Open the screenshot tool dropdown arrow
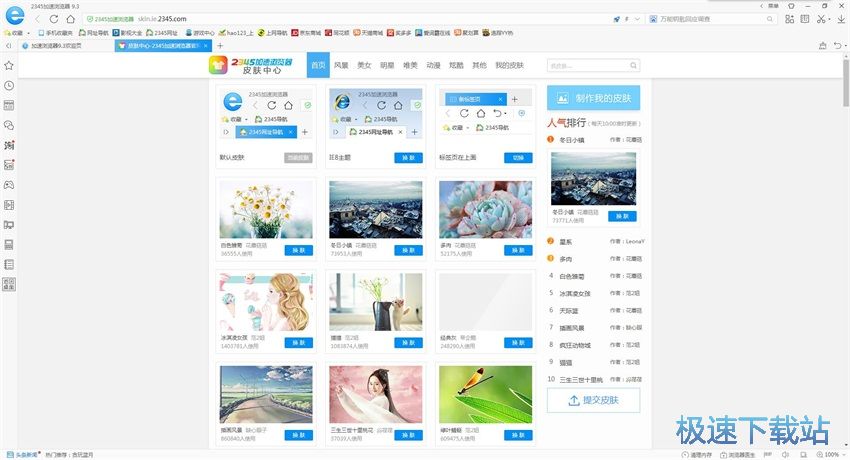Viewport: 850px width, 460px height. click(x=829, y=20)
